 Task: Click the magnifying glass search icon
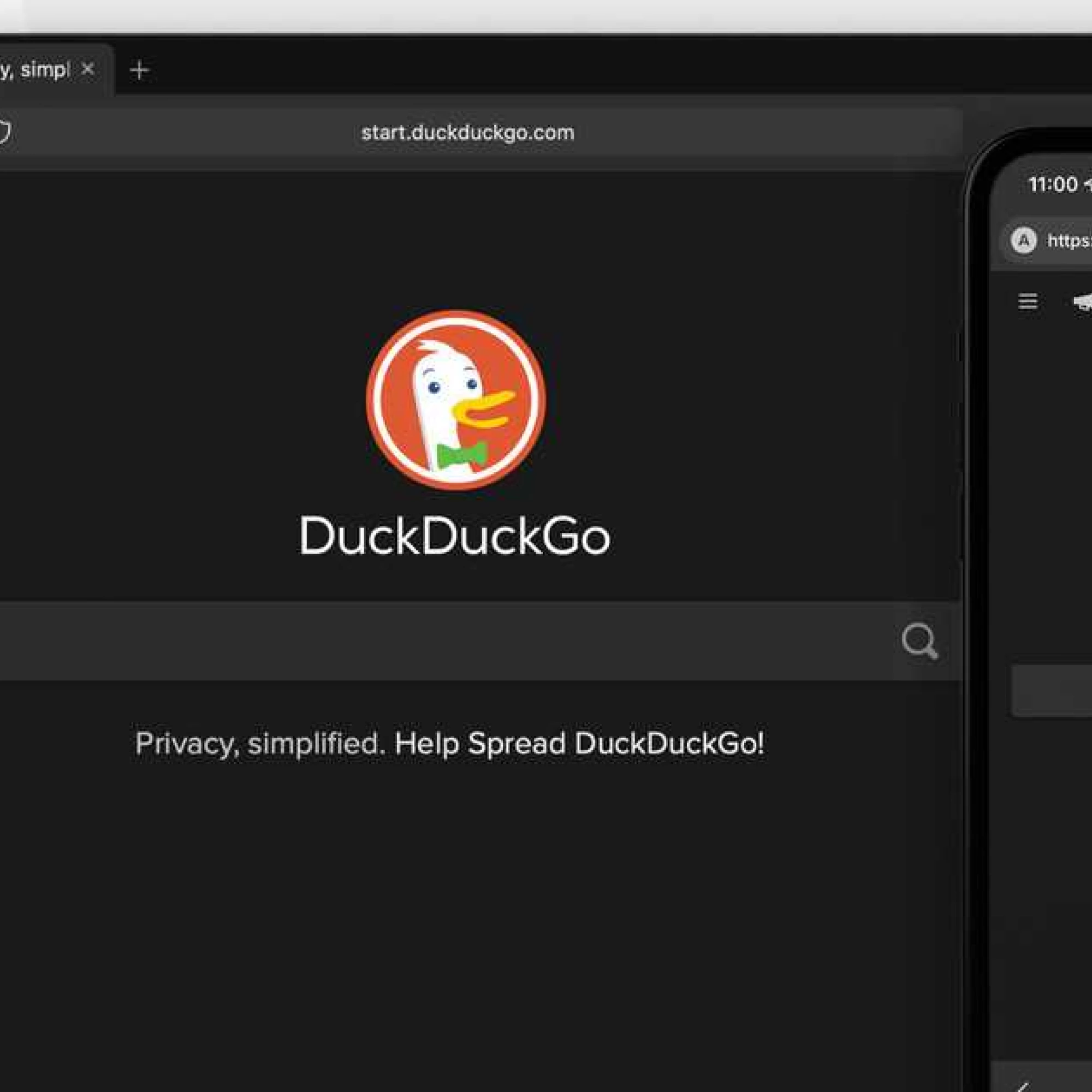point(919,641)
